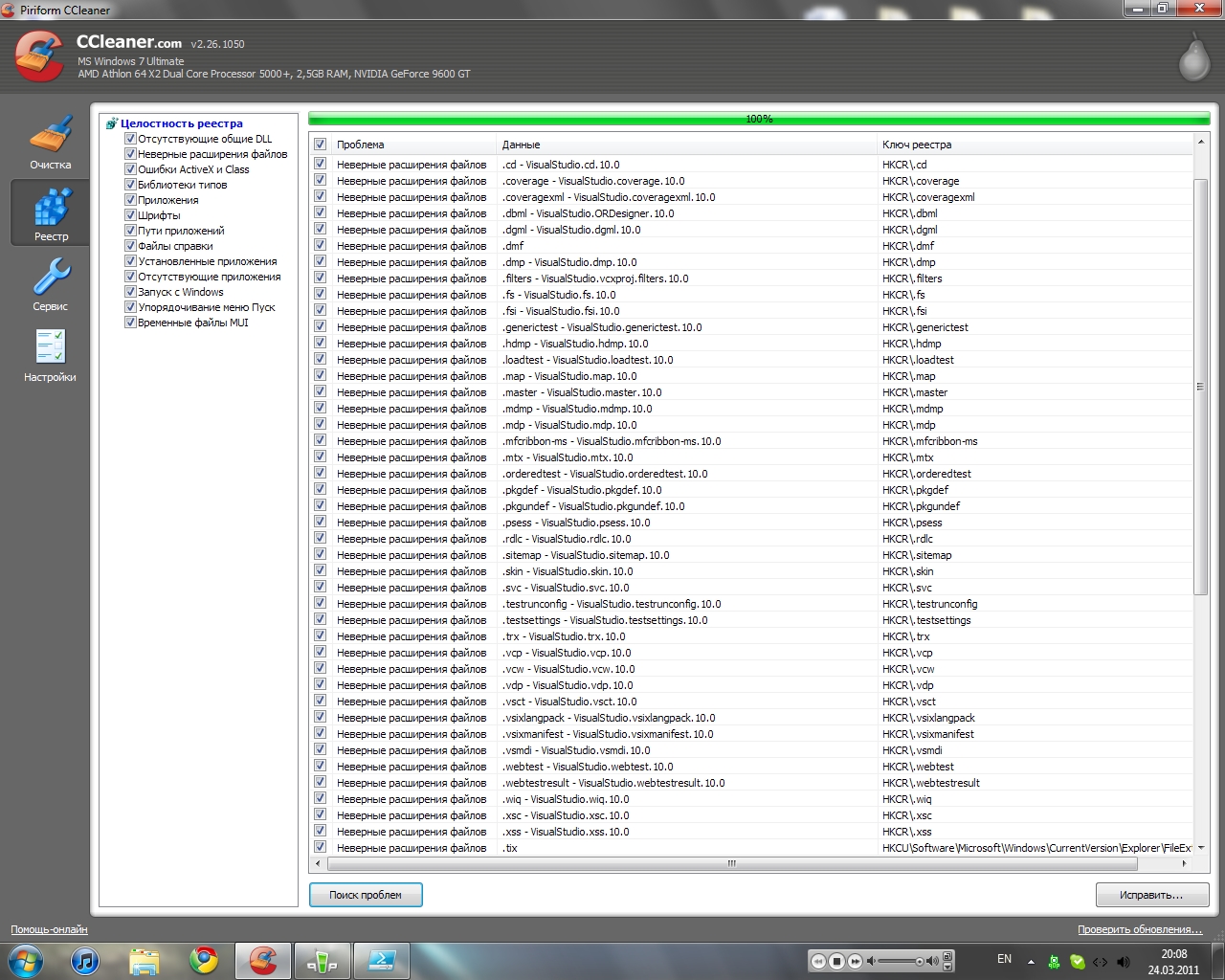Screen dimensions: 1225x980
Task: Click the Поиск проблем button
Action: (x=366, y=895)
